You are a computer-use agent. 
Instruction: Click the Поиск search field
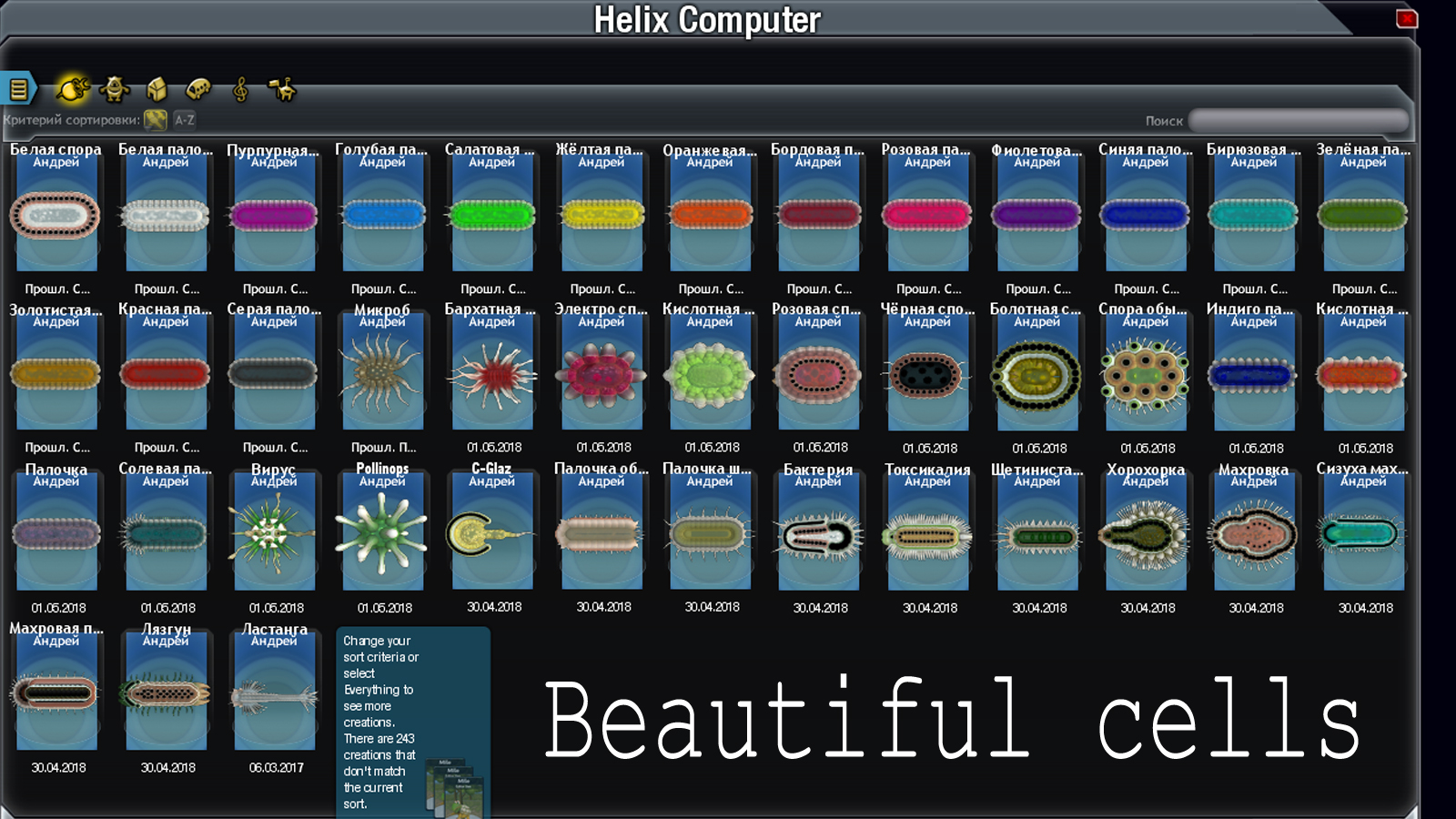tap(1299, 120)
